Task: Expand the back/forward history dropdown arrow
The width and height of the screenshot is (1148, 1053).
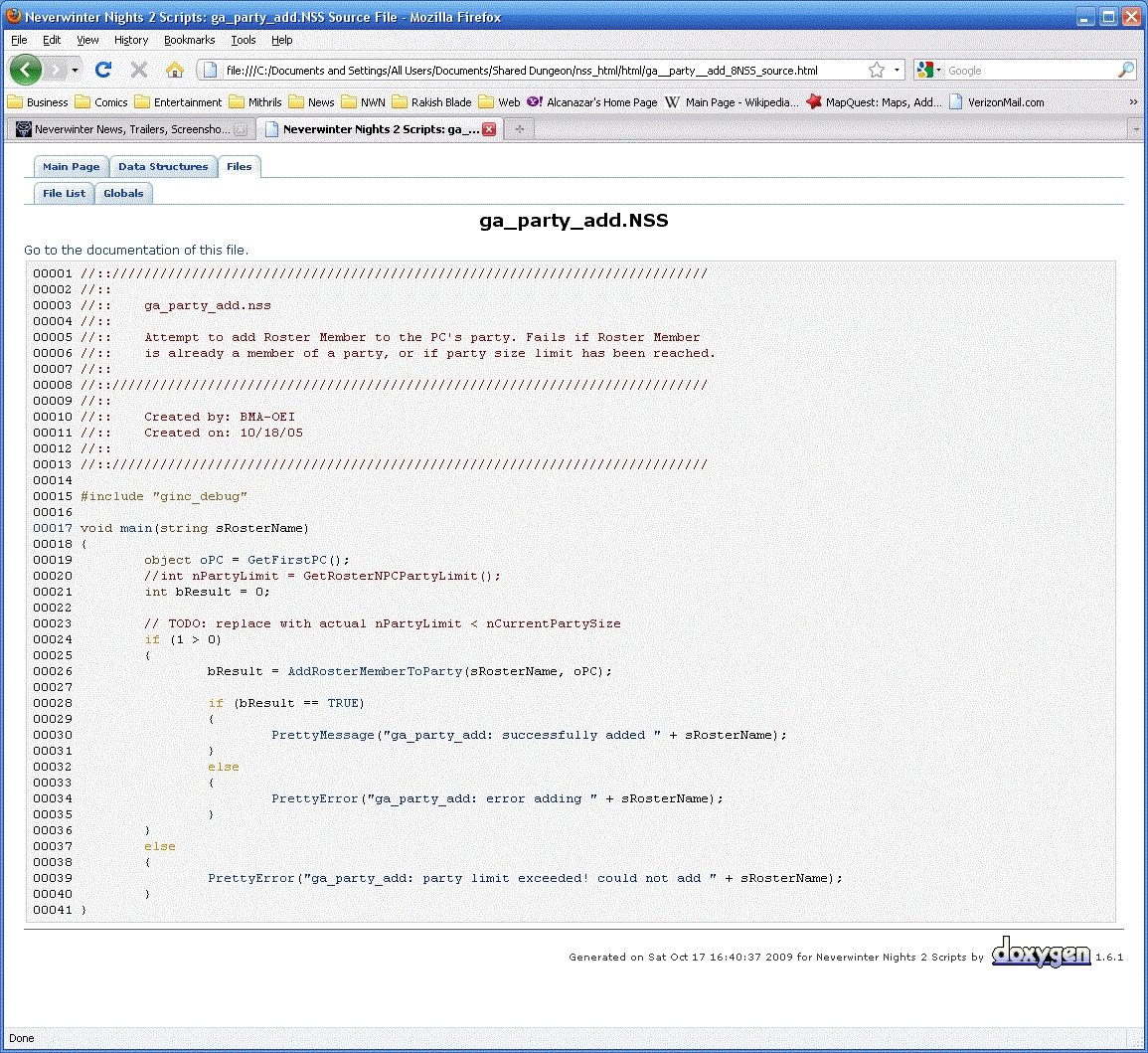Action: pos(75,71)
